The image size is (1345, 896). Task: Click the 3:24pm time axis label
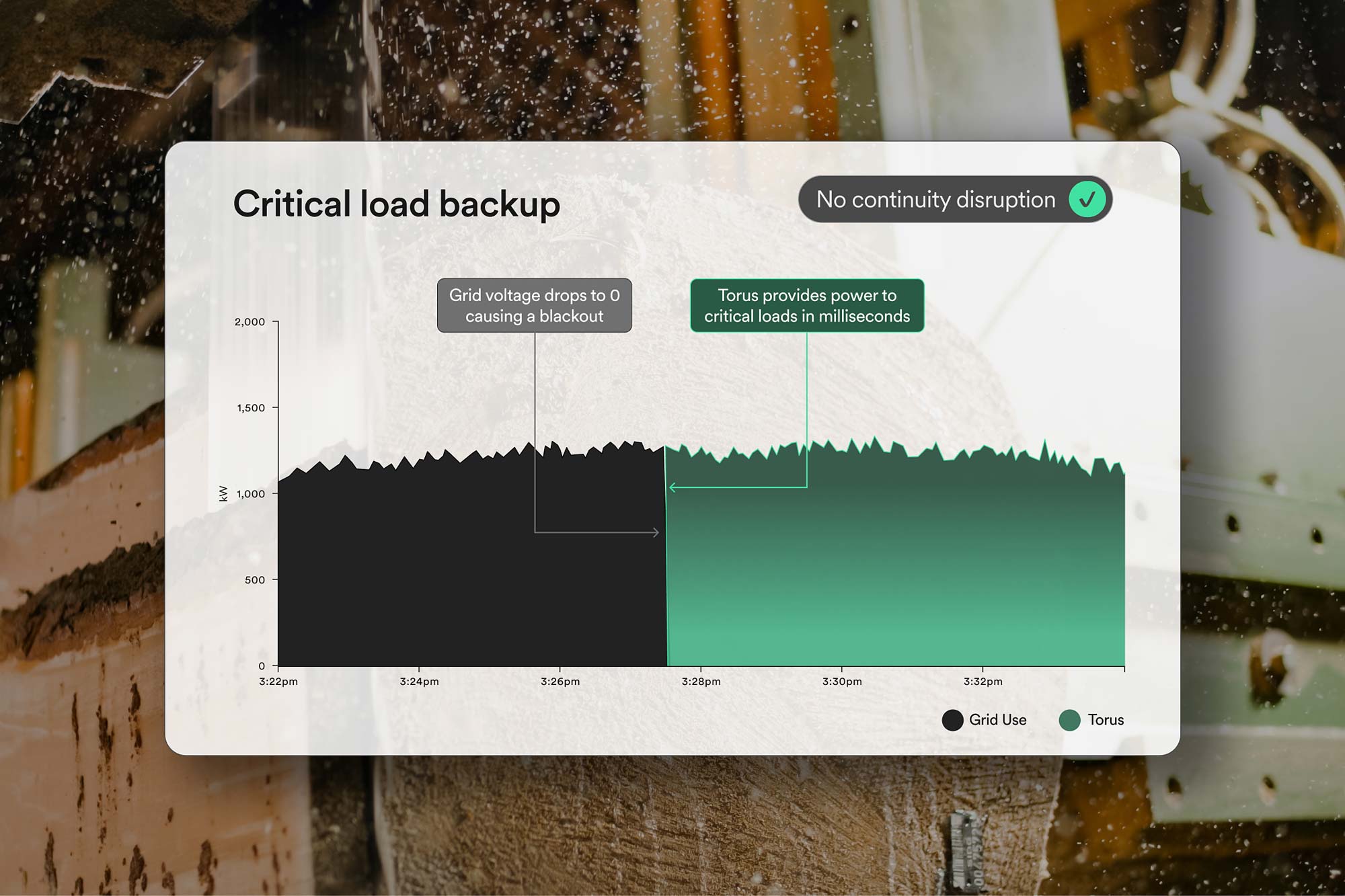(419, 682)
